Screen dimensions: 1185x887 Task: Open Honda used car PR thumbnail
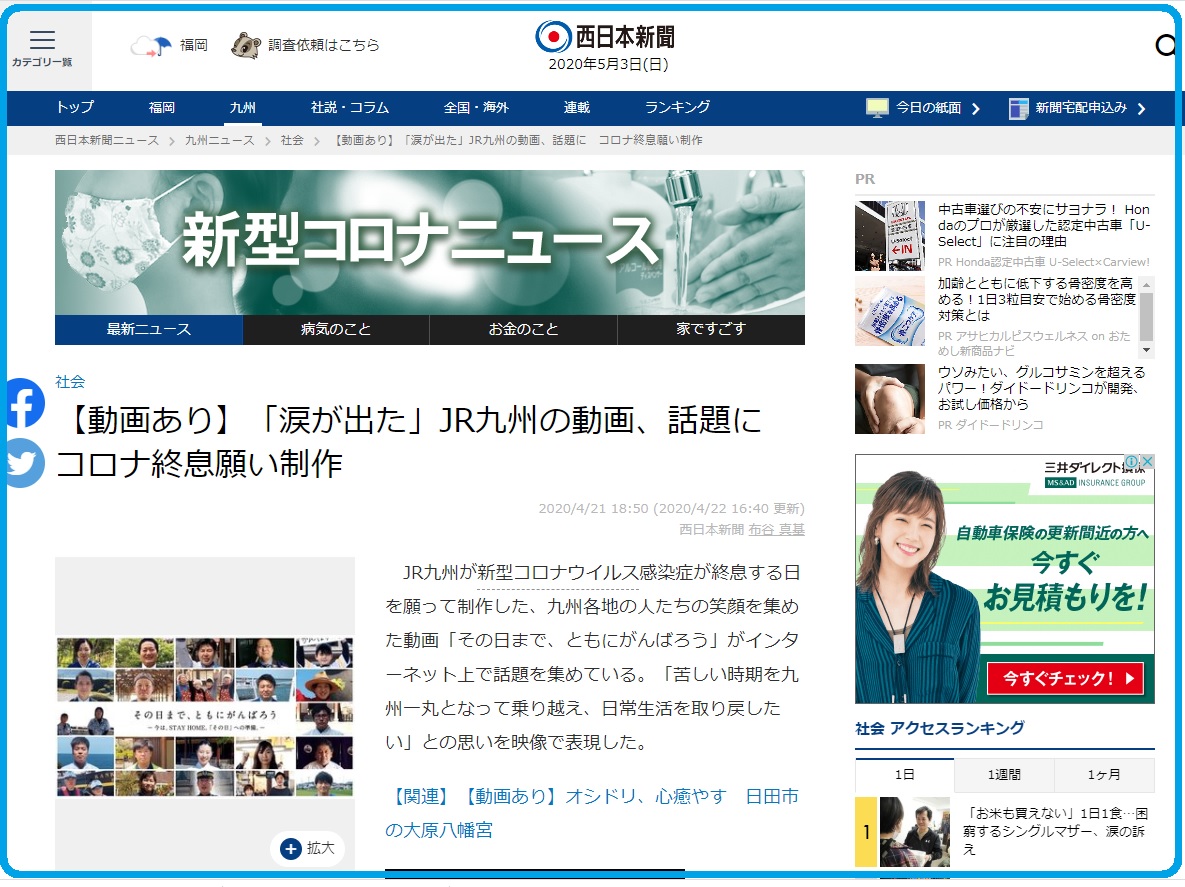point(890,236)
